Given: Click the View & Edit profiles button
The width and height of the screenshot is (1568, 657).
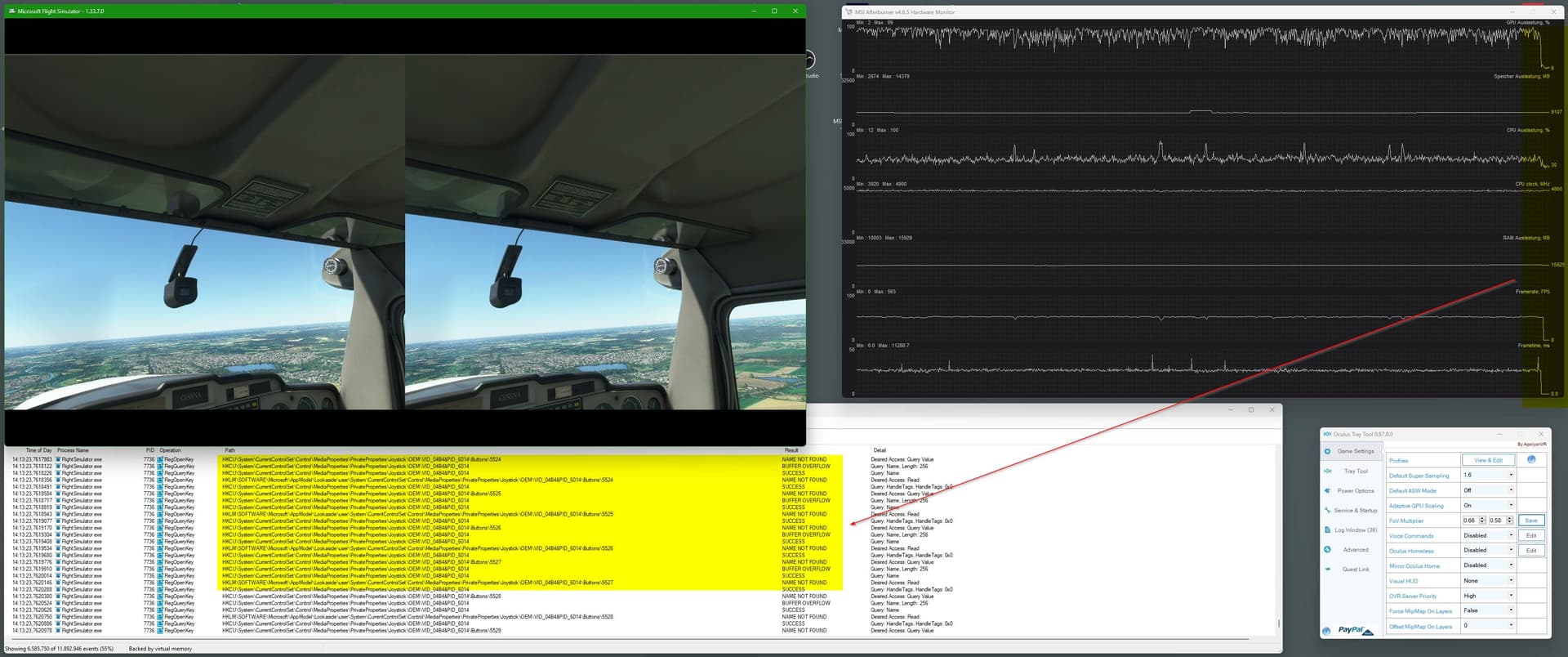Looking at the screenshot, I should coord(1488,460).
